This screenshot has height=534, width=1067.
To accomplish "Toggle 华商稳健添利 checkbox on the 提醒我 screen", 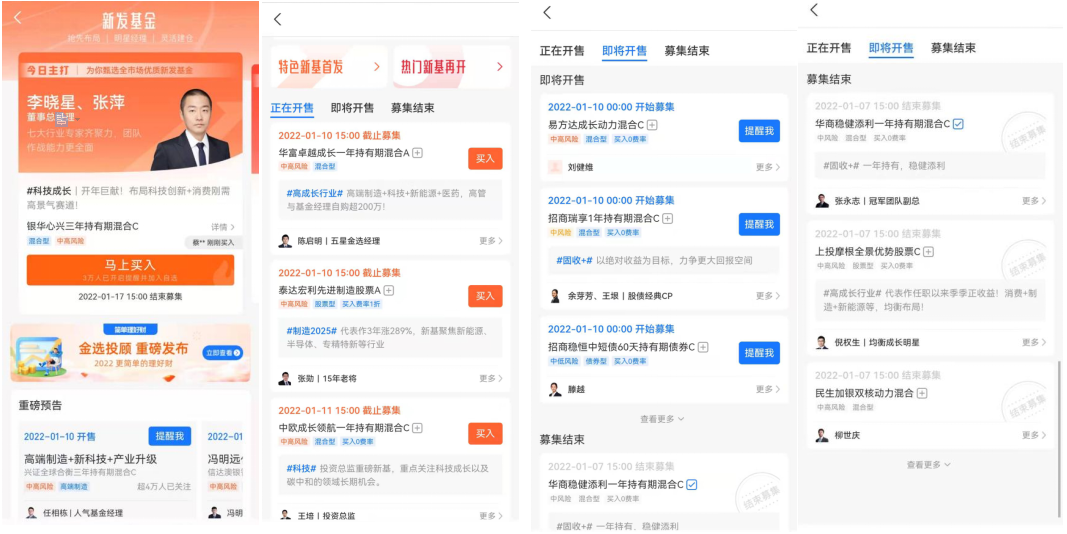I will coord(691,484).
